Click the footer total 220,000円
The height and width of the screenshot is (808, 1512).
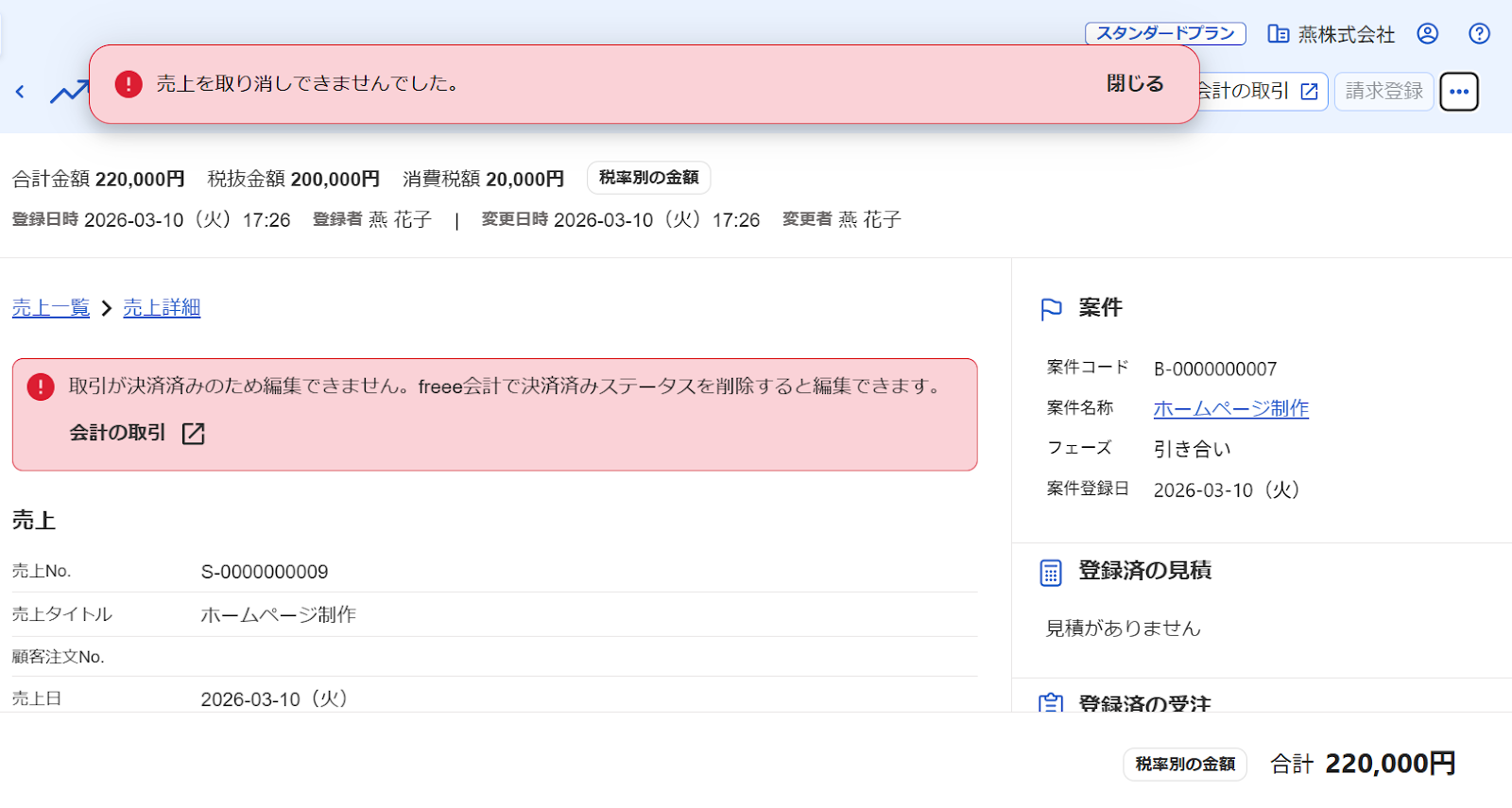[1390, 764]
